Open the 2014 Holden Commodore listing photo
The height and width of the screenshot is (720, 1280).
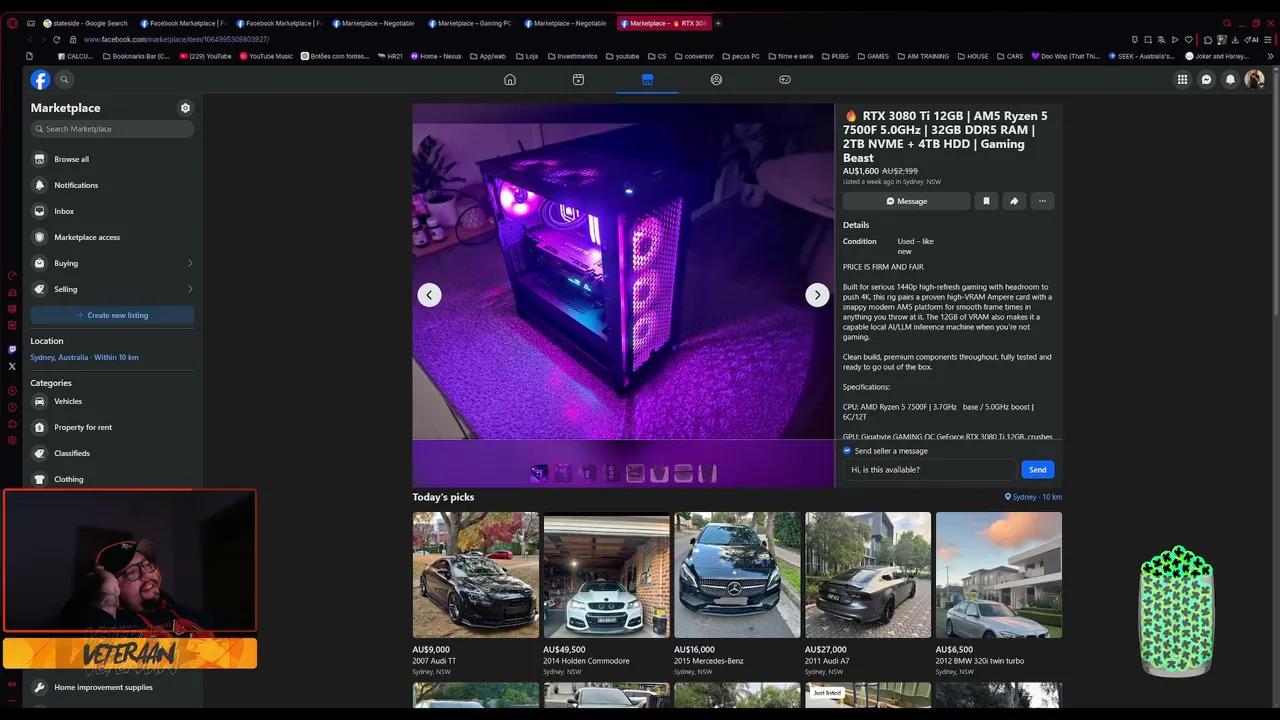click(607, 575)
